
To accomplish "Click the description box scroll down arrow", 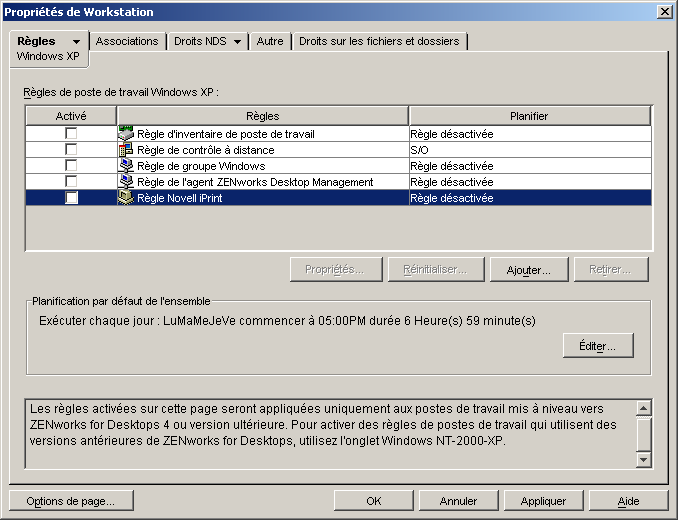I will point(643,459).
